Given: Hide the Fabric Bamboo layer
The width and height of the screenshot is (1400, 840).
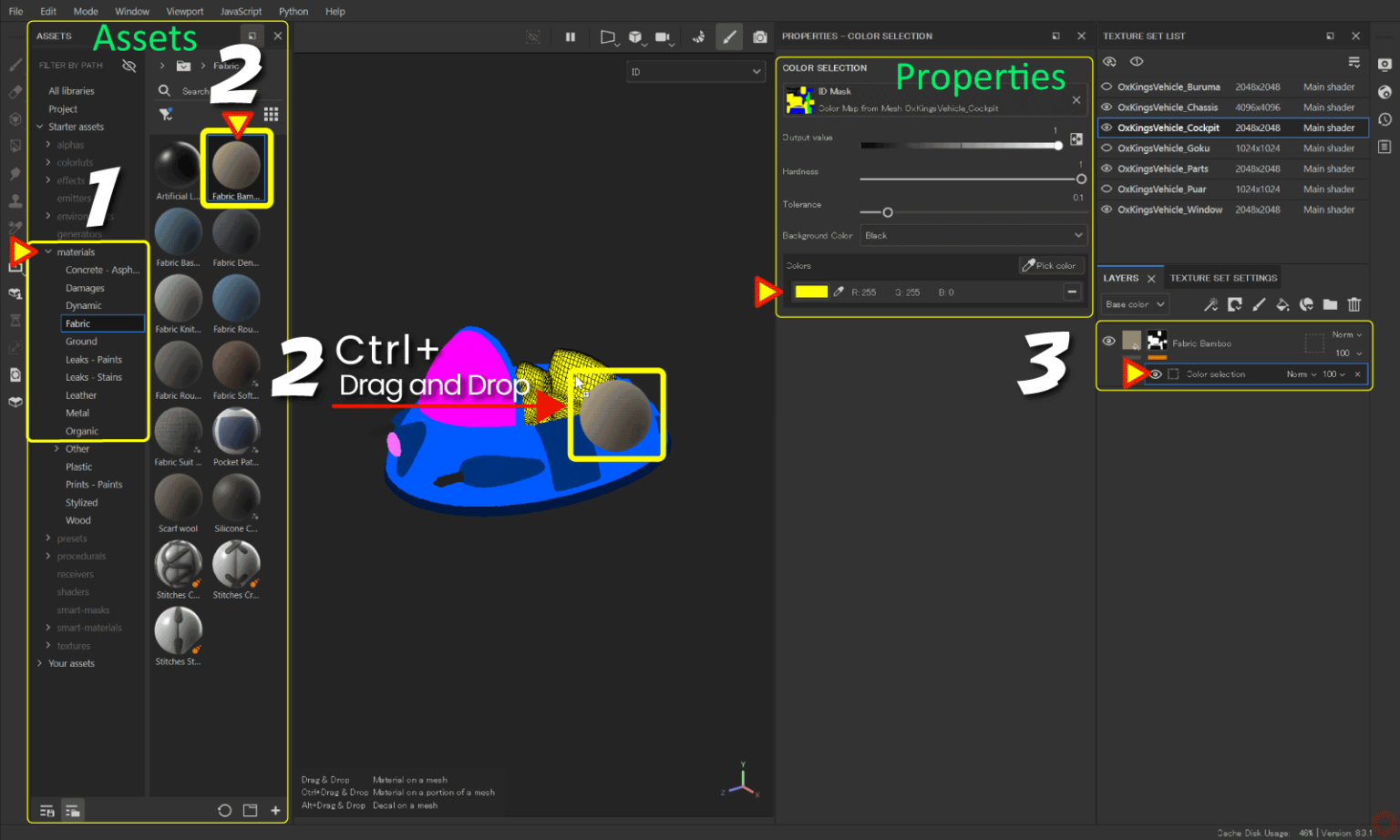Looking at the screenshot, I should 1108,343.
